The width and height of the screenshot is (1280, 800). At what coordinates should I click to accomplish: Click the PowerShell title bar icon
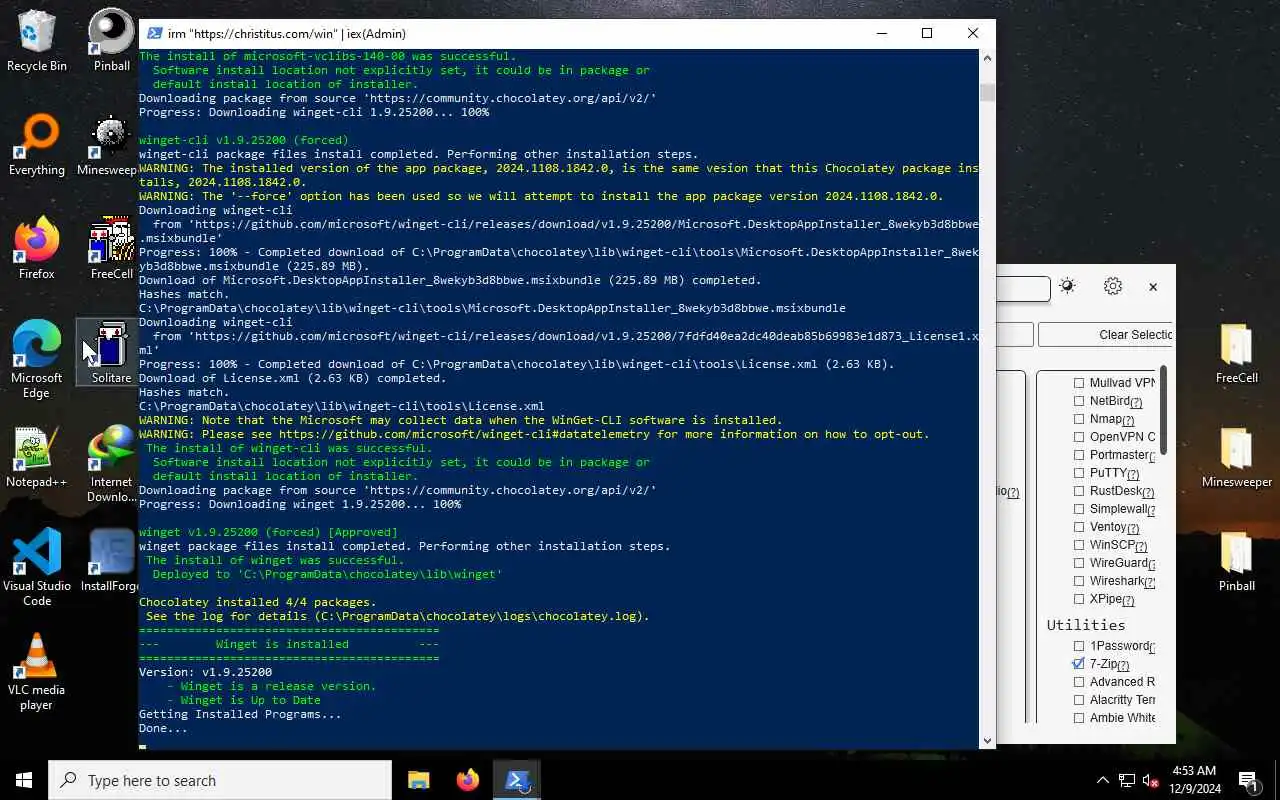pos(155,33)
